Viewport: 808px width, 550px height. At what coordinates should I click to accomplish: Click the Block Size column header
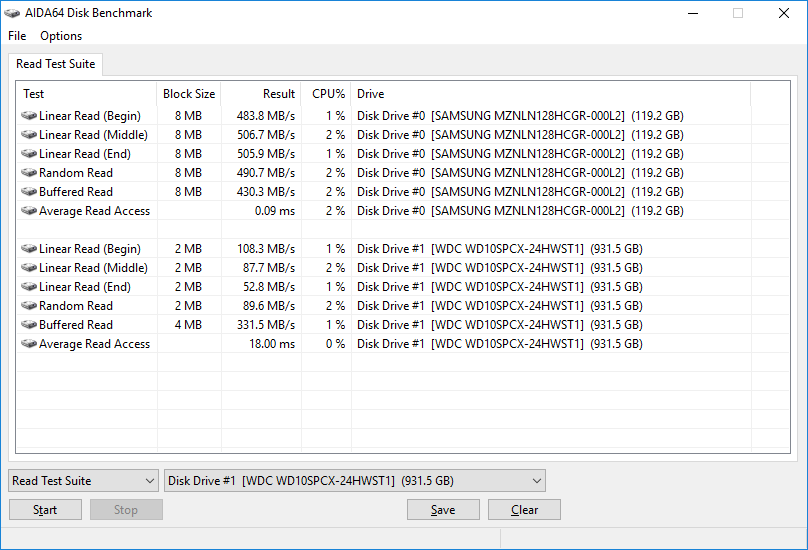pos(189,94)
